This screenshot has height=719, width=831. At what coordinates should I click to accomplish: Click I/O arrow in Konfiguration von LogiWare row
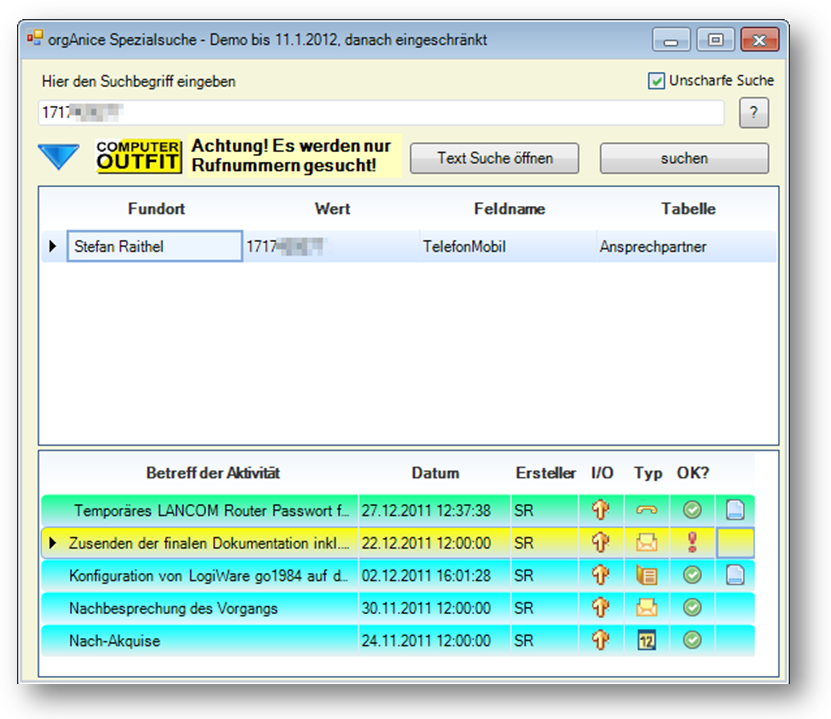[x=600, y=575]
